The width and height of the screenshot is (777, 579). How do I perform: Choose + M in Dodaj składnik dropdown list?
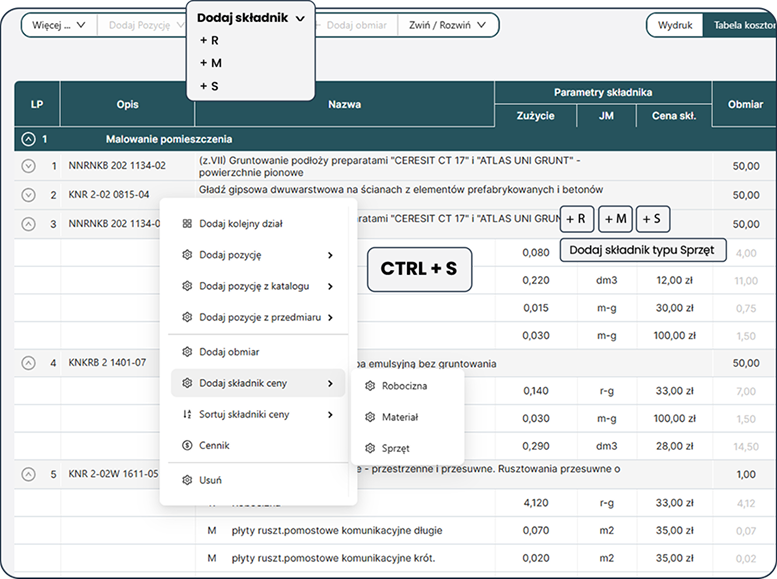coord(210,63)
